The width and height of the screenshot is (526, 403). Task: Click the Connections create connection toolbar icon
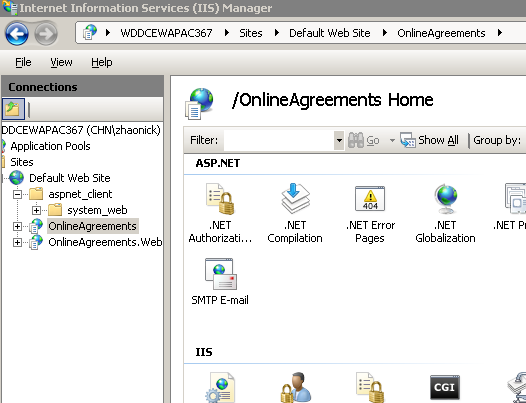[13, 109]
